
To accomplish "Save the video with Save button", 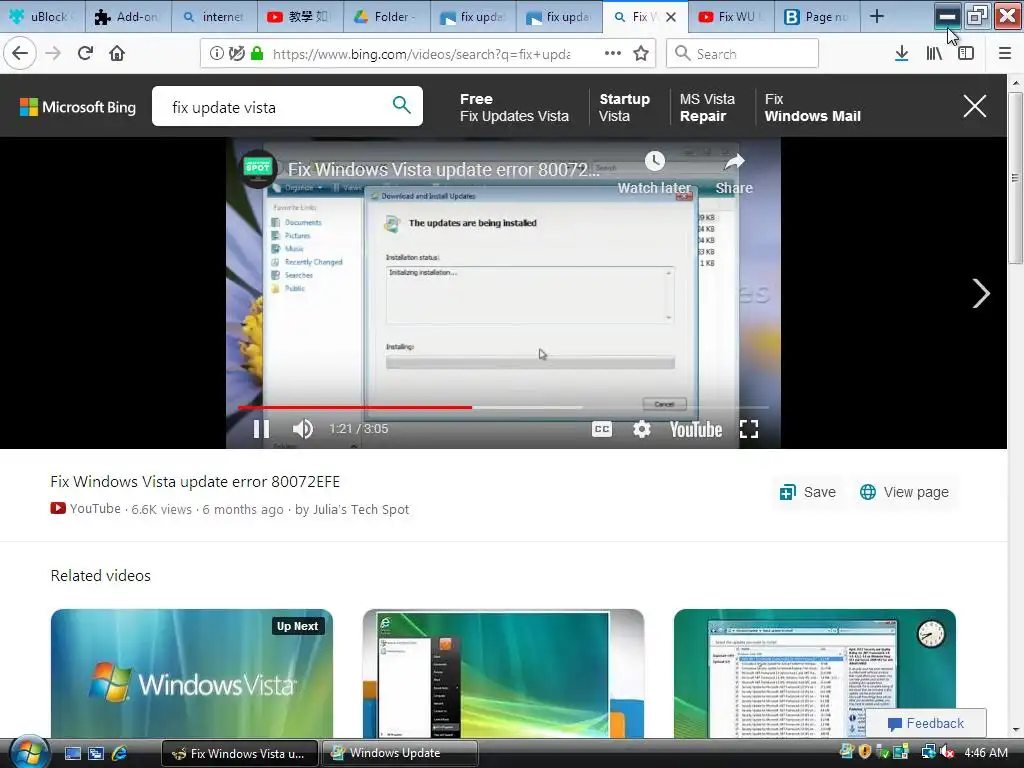I will point(807,492).
